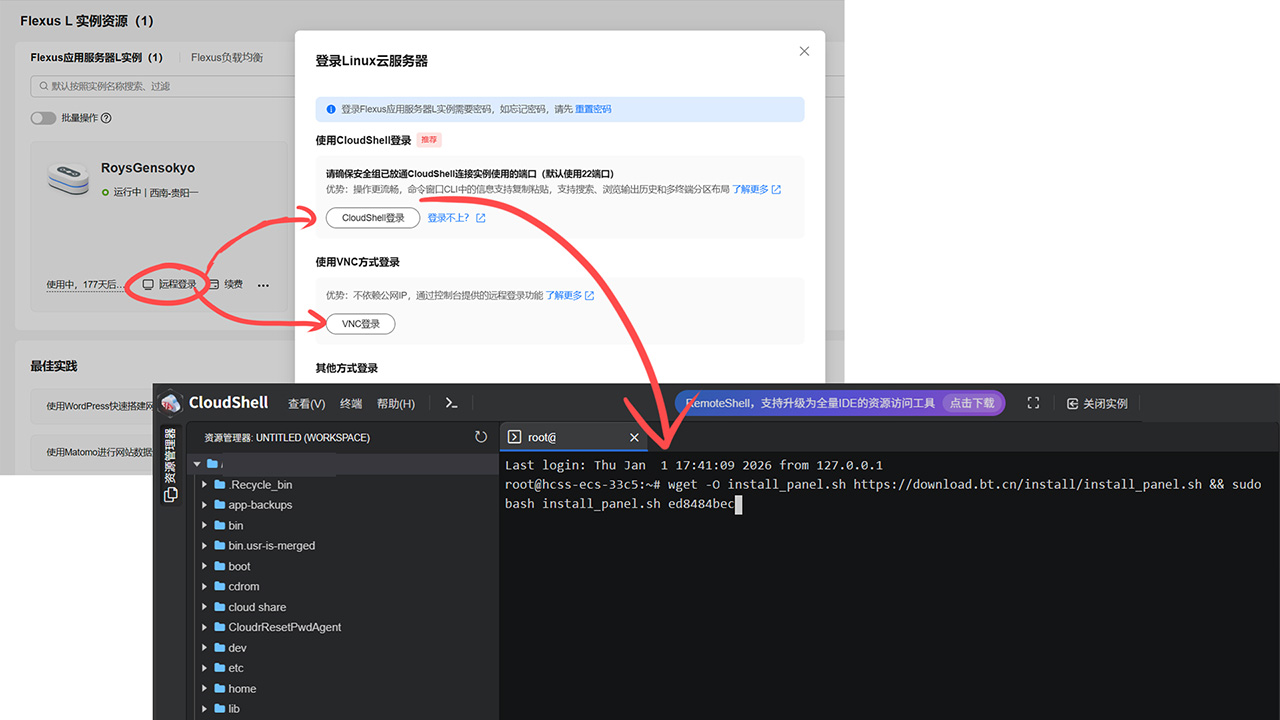
Task: Click the 使用中，177天后 expiry text
Action: (85, 285)
